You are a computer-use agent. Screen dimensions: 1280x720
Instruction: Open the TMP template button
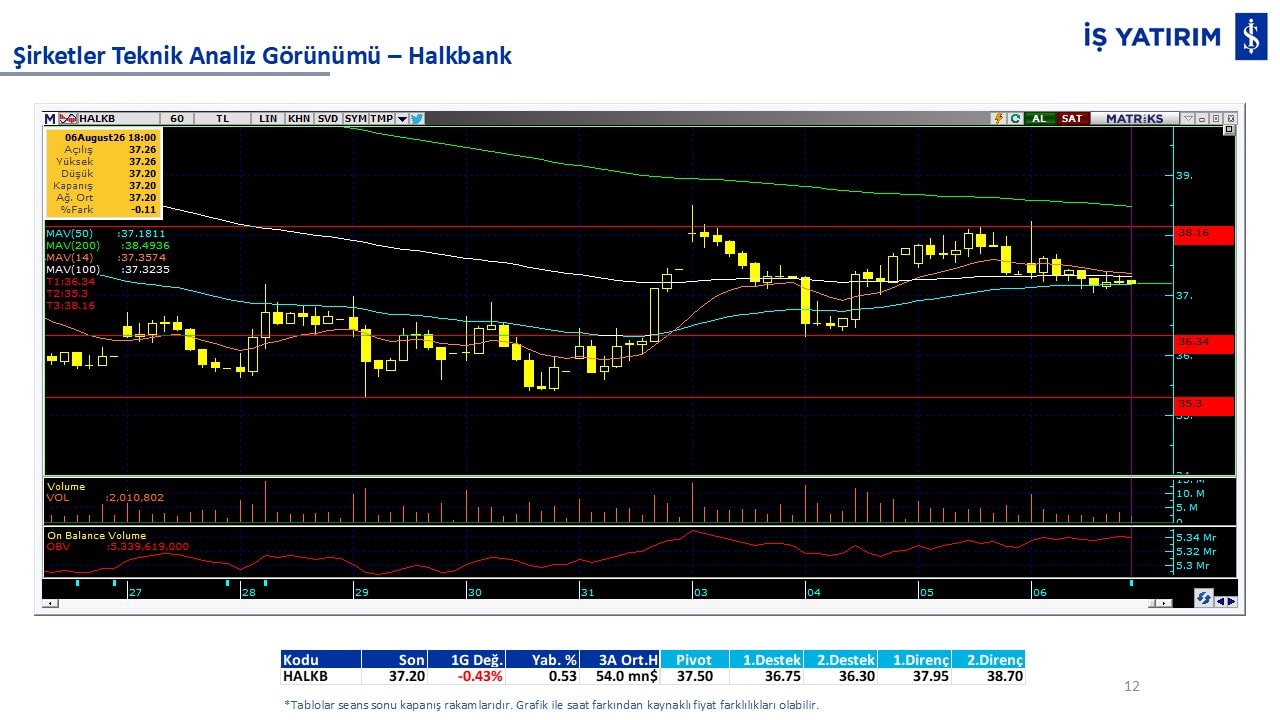pos(381,118)
